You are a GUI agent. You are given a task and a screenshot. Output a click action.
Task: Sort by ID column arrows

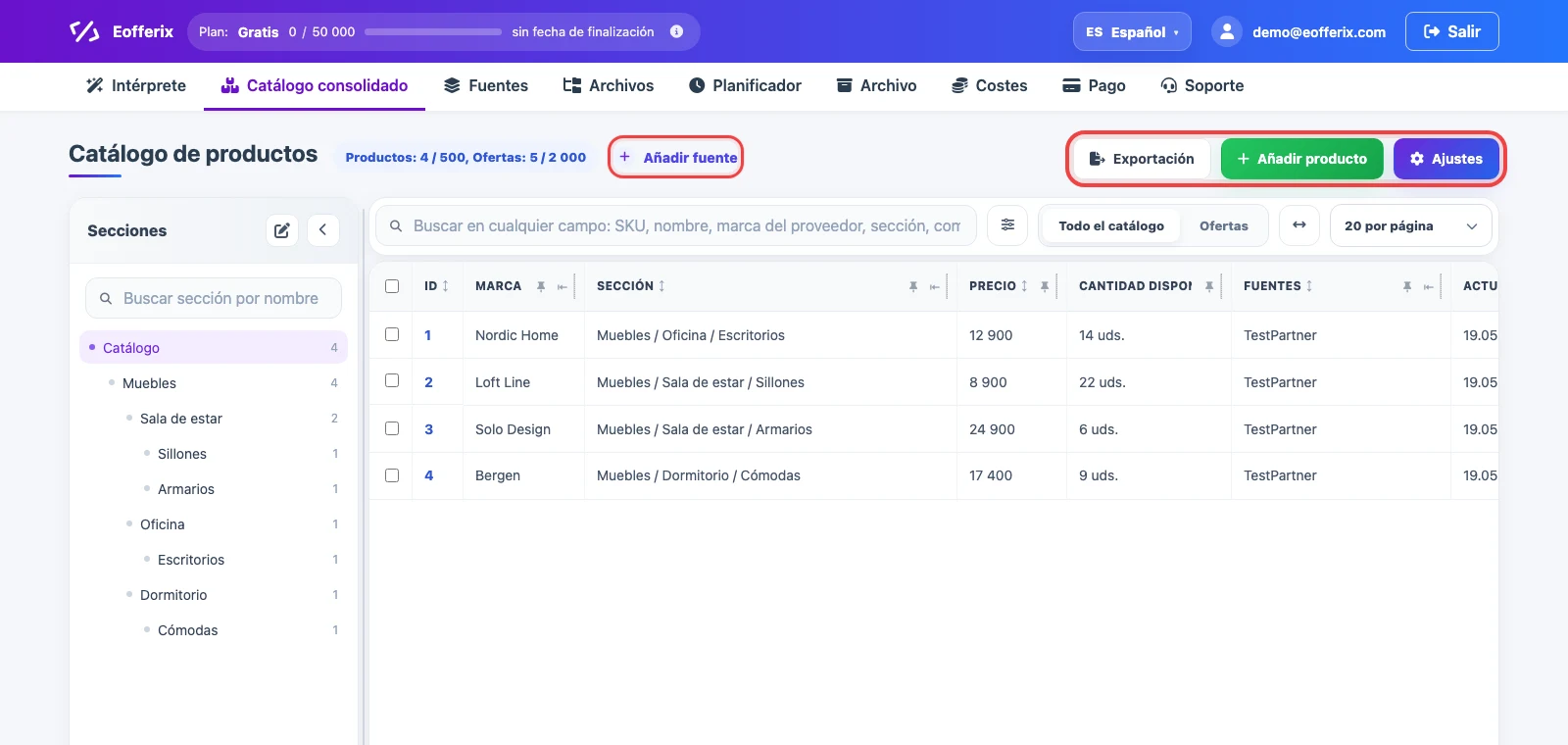[x=446, y=286]
